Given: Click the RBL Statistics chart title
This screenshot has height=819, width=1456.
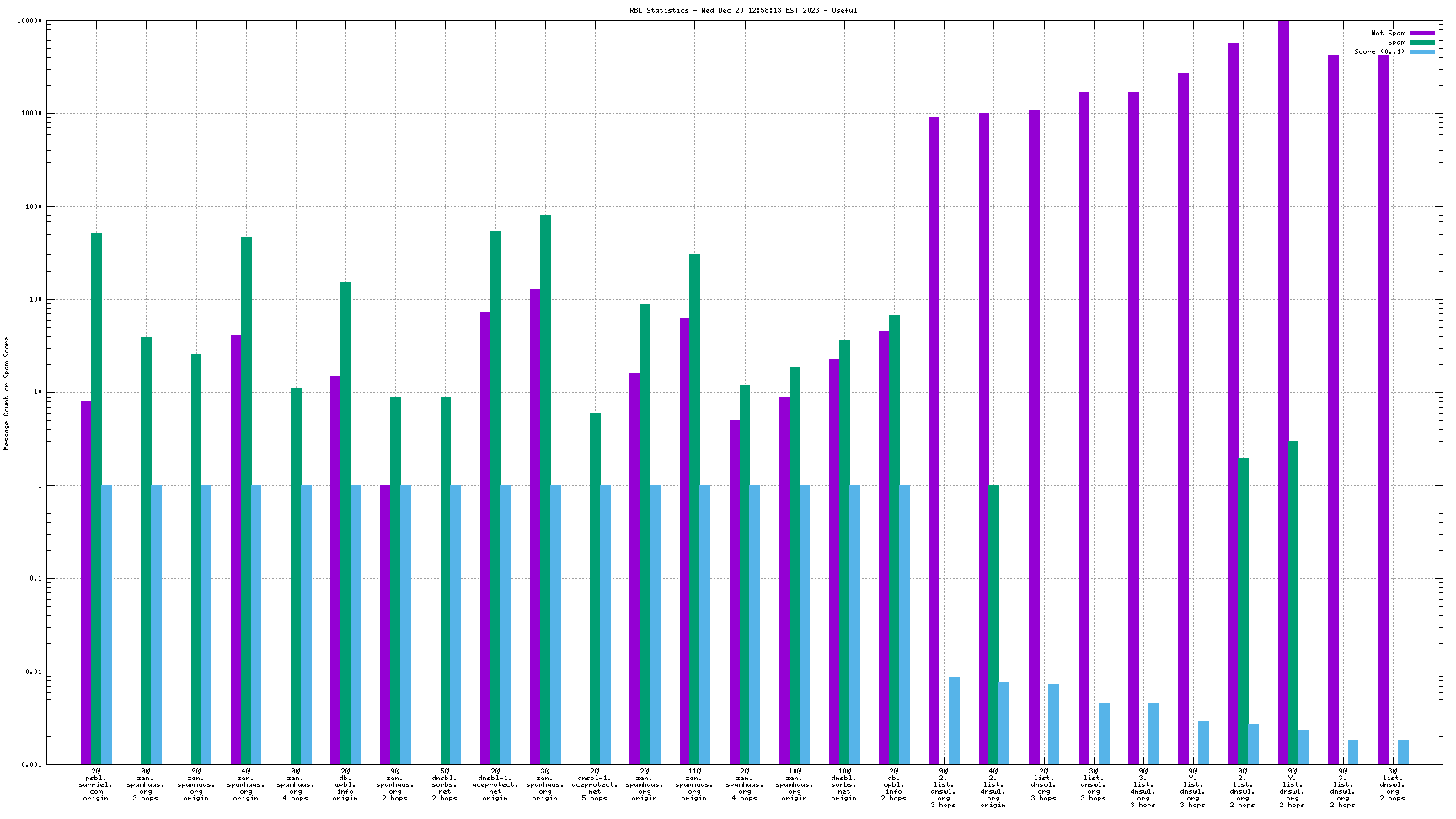Looking at the screenshot, I should click(743, 10).
